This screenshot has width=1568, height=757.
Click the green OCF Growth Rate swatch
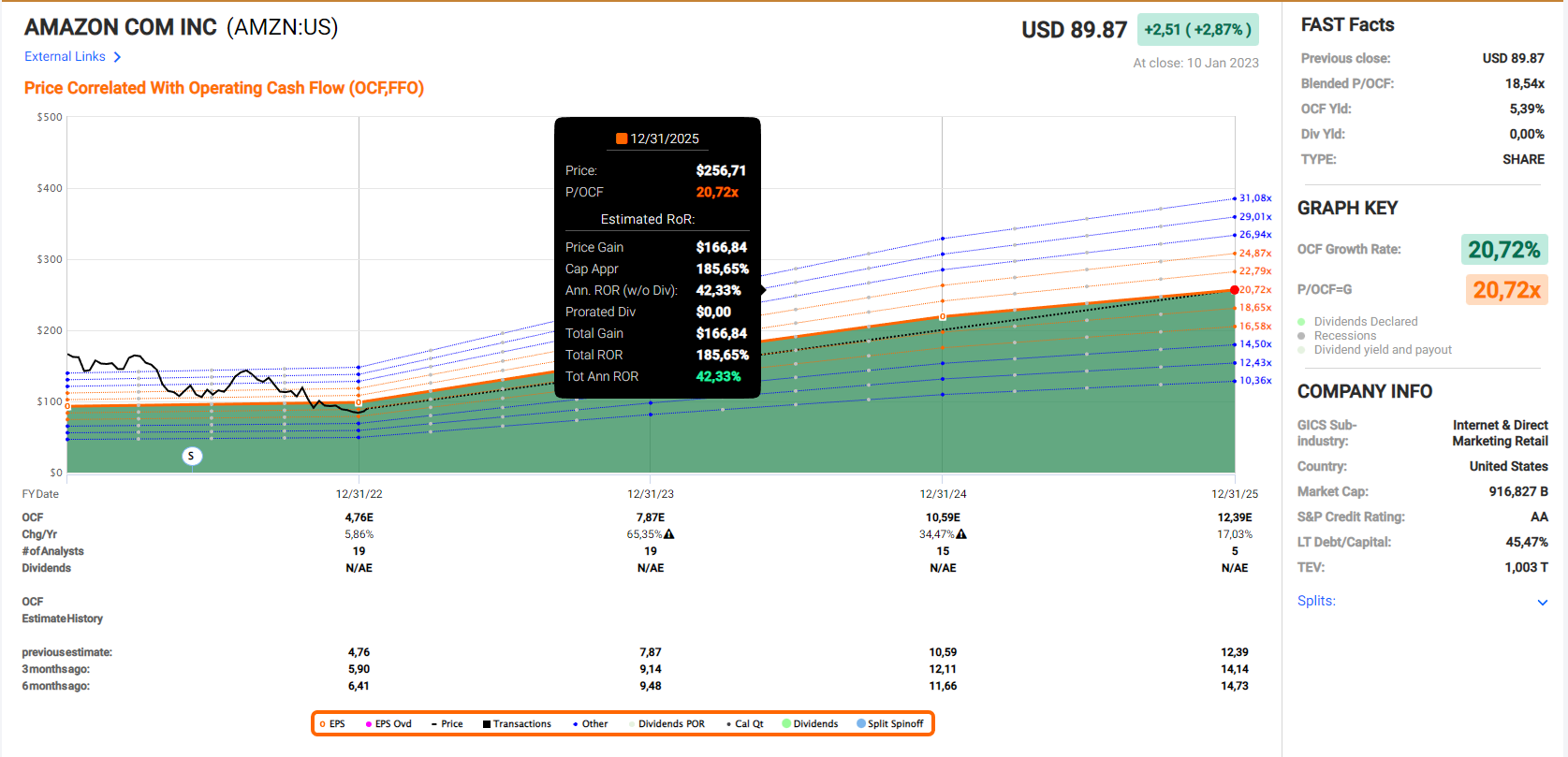[x=1503, y=250]
